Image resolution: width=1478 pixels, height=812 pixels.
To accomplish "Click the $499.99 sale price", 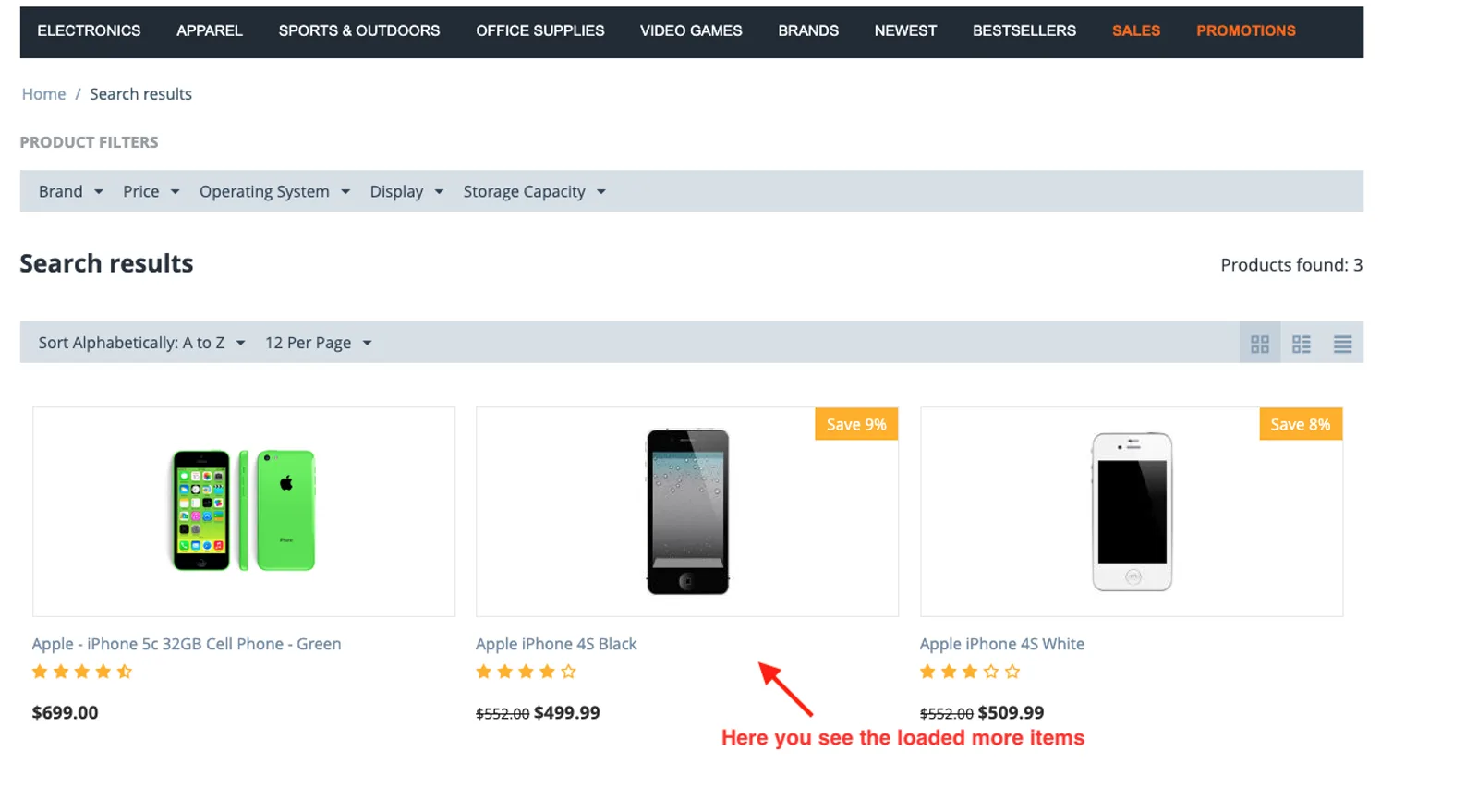I will click(x=567, y=713).
